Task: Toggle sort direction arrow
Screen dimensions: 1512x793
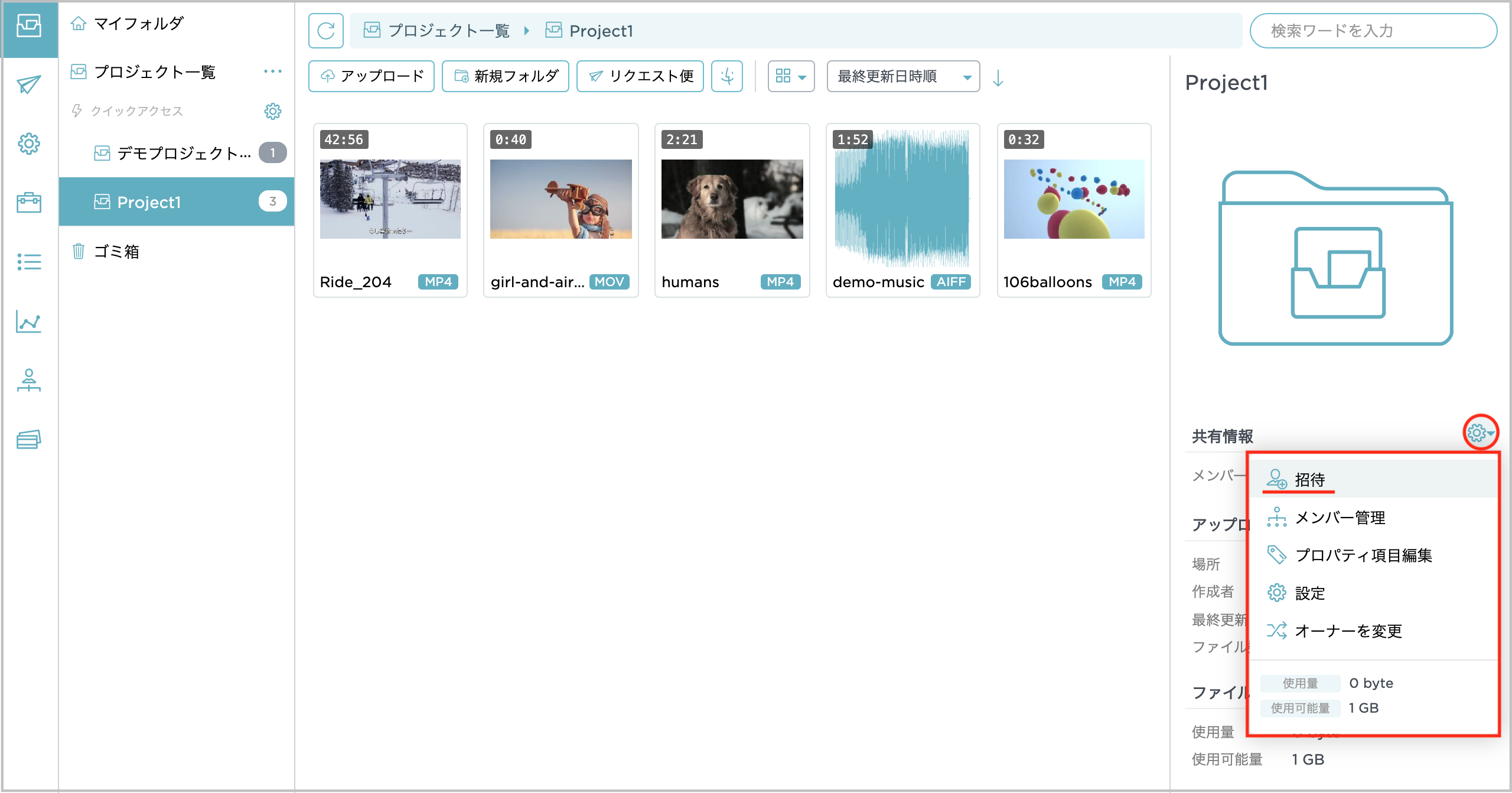Action: (998, 77)
